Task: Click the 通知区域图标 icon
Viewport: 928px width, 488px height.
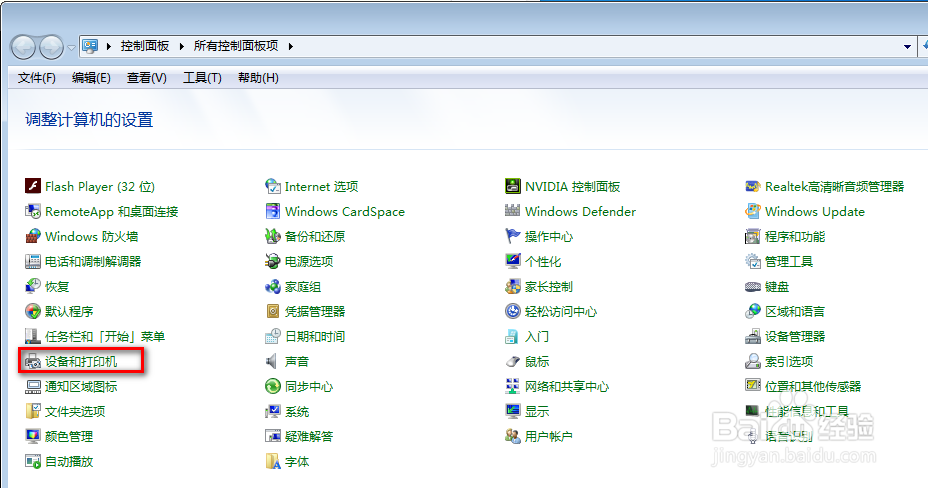Action: 33,386
